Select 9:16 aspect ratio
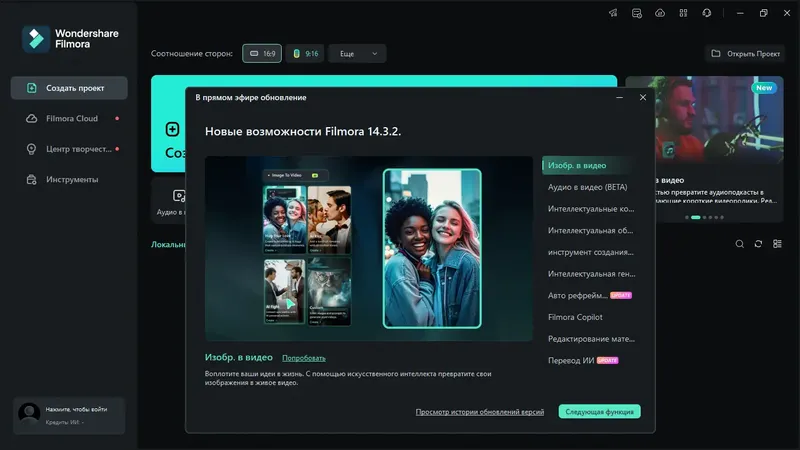The image size is (800, 450). [305, 54]
